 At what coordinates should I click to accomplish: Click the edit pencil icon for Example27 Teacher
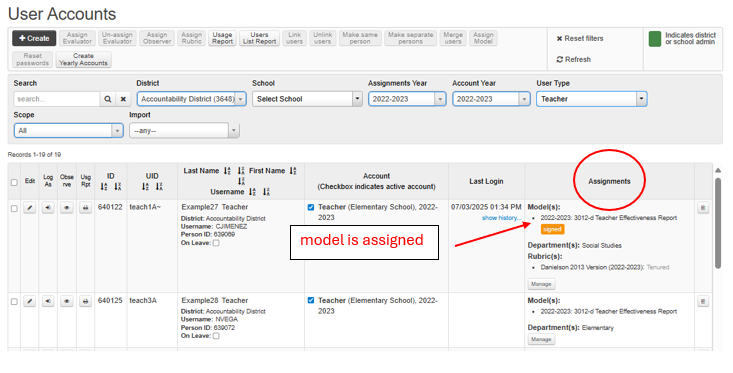point(29,208)
